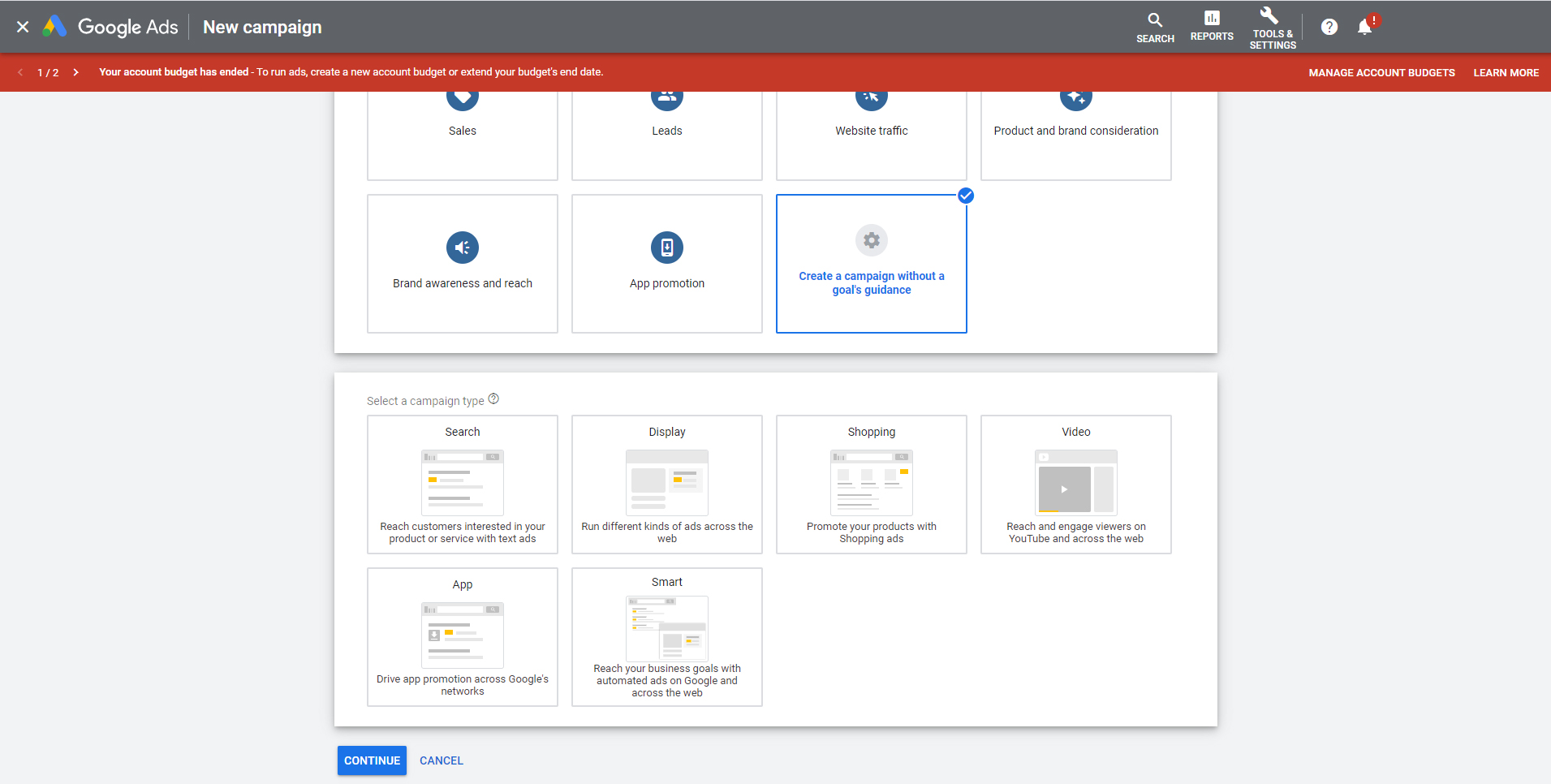Click 'Reach customers interested' Search description

(463, 532)
